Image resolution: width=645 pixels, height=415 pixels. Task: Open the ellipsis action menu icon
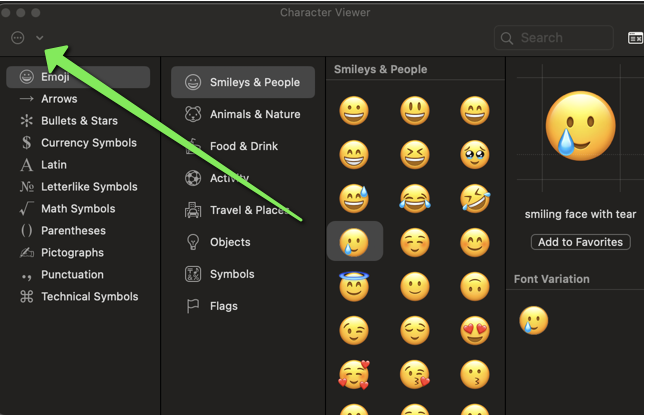(18, 38)
